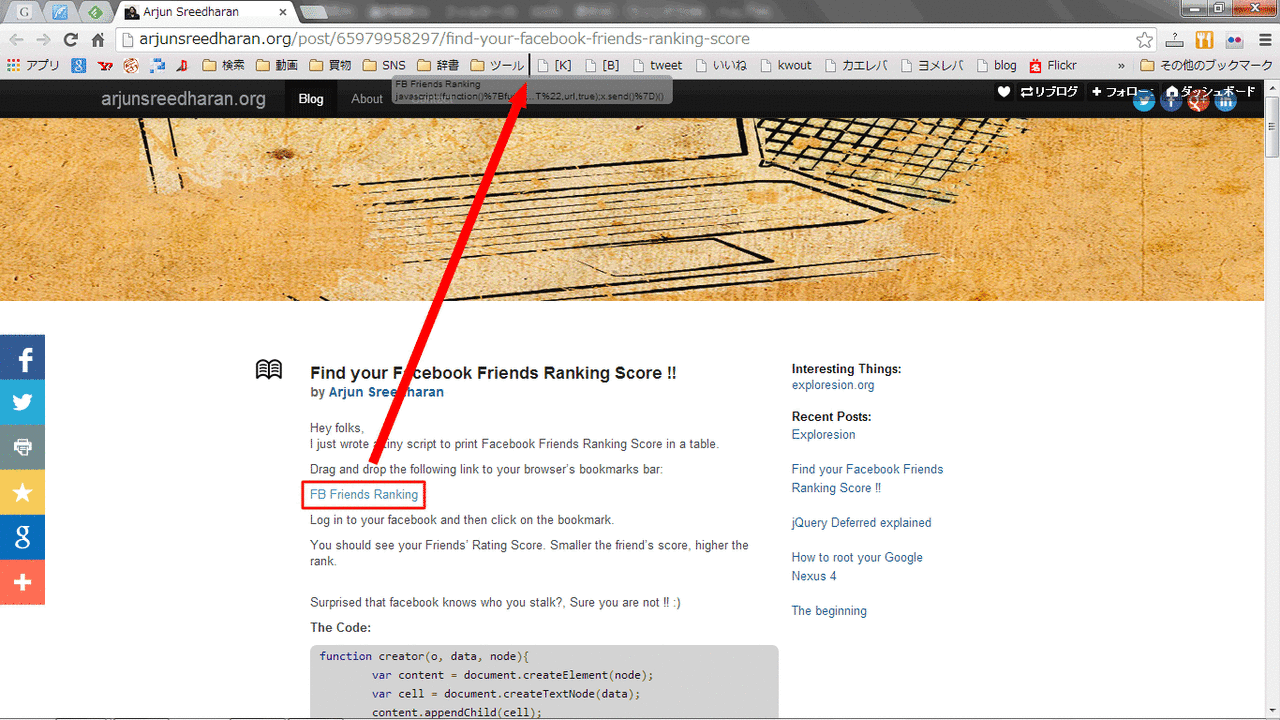Open the Yahoo bookmark icon
This screenshot has height=720, width=1280.
click(105, 65)
